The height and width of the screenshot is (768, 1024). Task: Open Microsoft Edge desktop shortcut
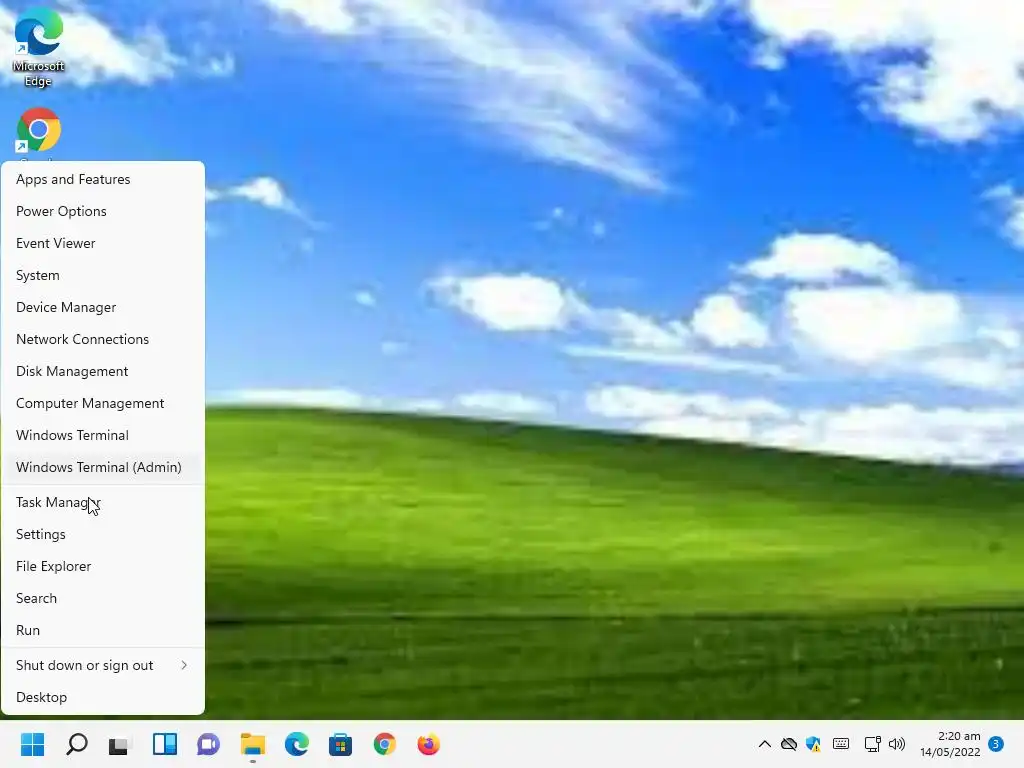point(39,48)
